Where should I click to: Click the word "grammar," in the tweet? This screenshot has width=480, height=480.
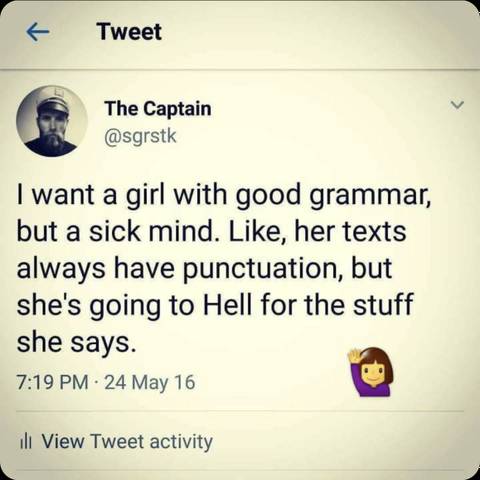[x=370, y=197]
